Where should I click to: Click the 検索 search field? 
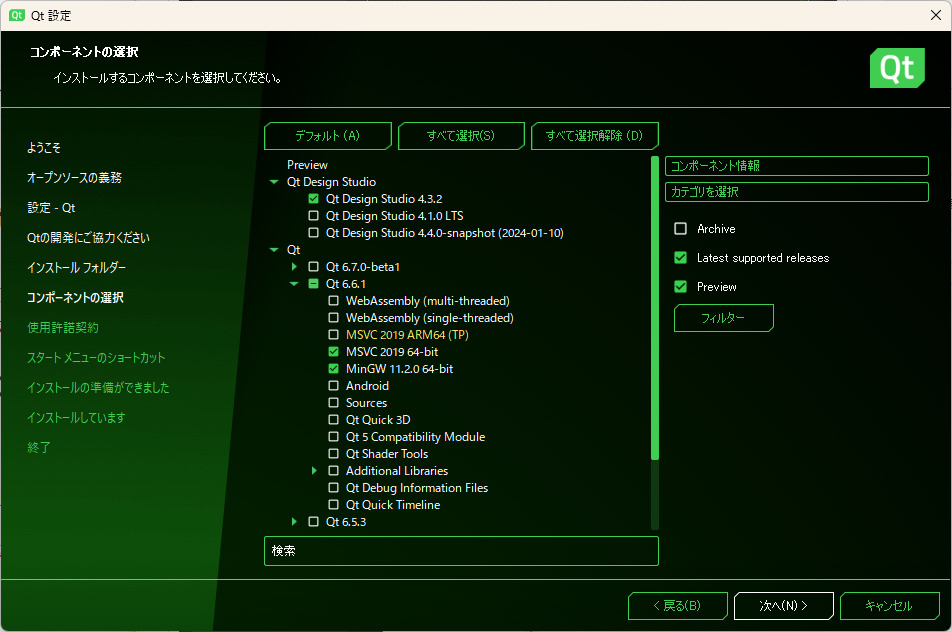pos(460,551)
